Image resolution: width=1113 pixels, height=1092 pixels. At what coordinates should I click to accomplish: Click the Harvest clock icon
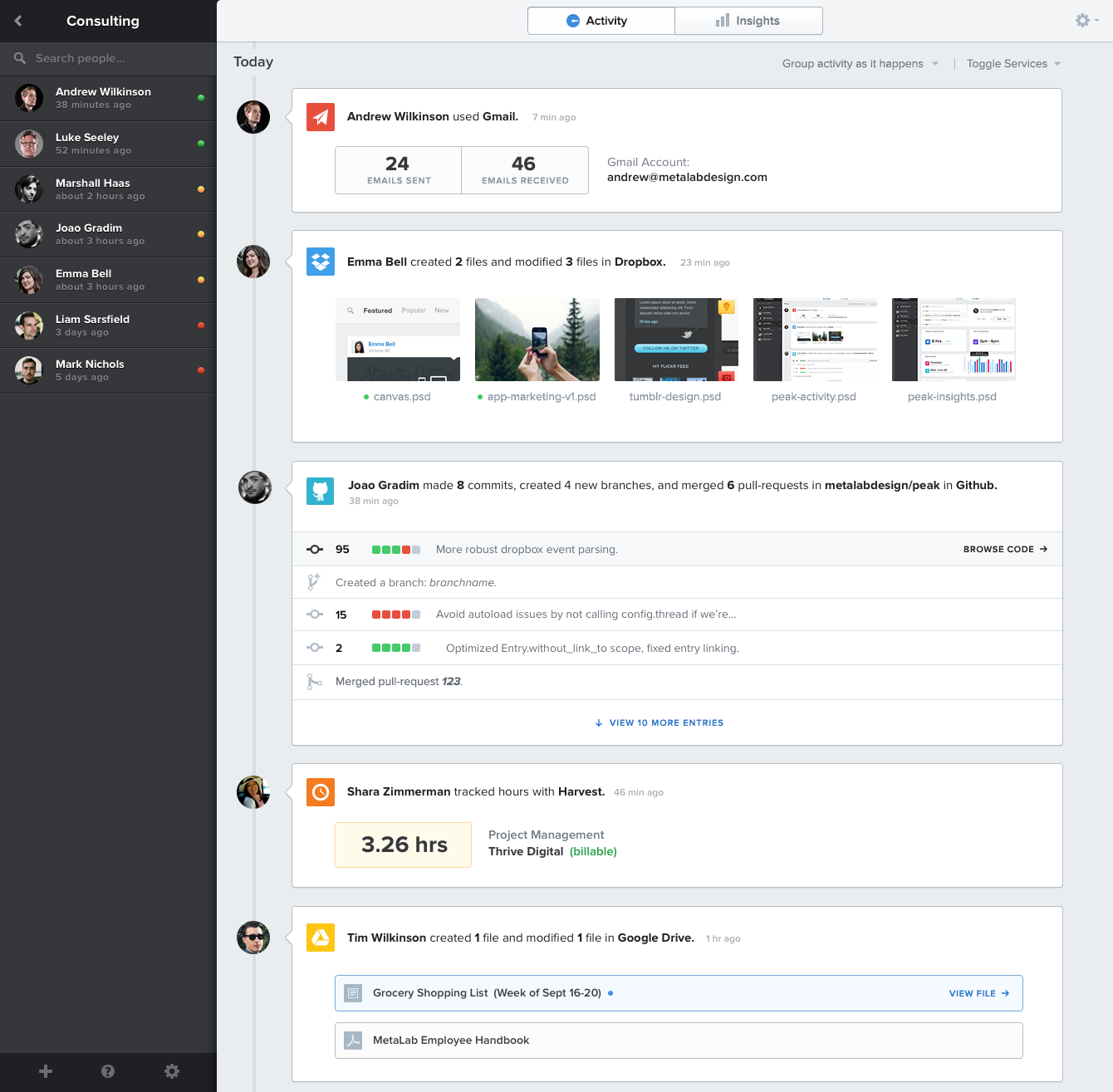coord(321,792)
